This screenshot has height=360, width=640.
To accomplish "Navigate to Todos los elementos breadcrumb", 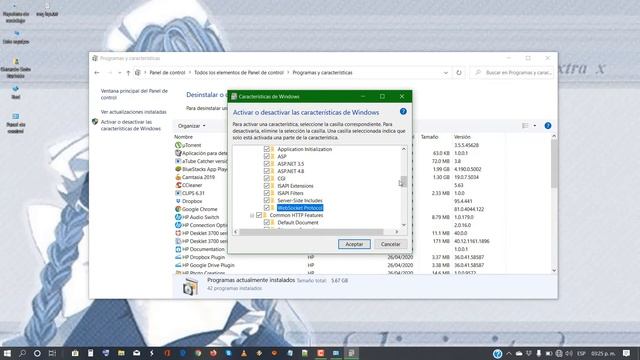I will click(239, 73).
